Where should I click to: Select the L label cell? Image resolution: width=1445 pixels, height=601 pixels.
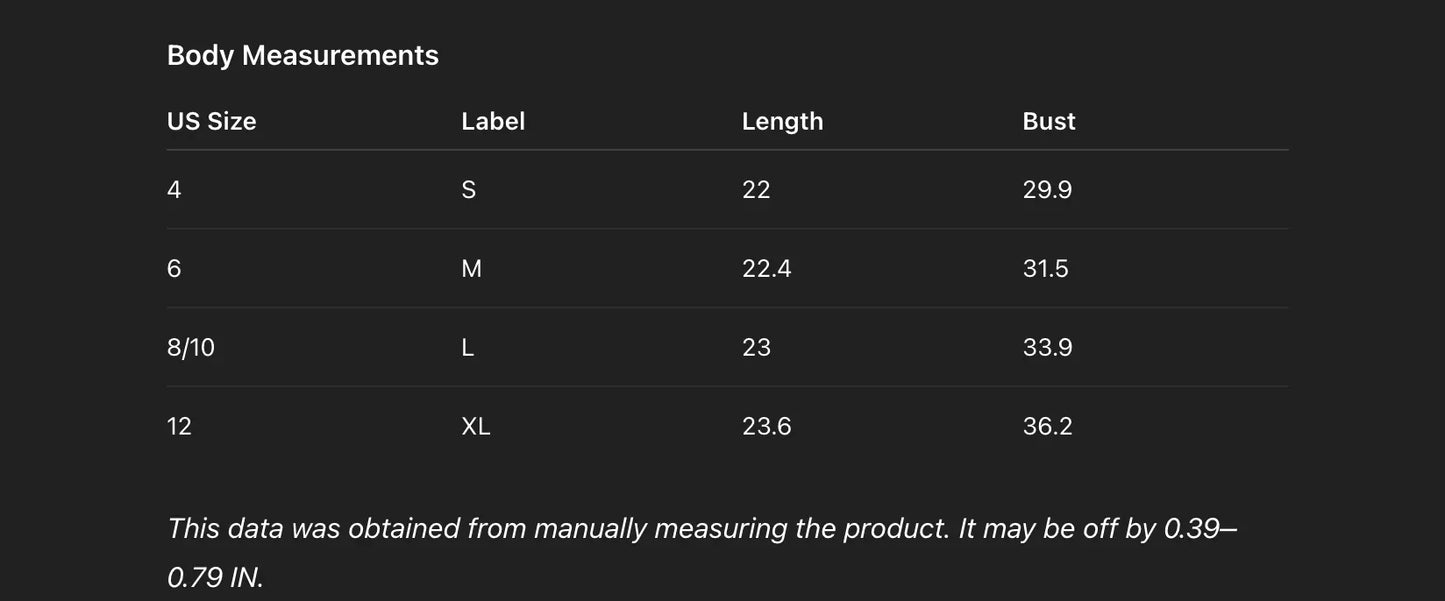click(x=467, y=348)
